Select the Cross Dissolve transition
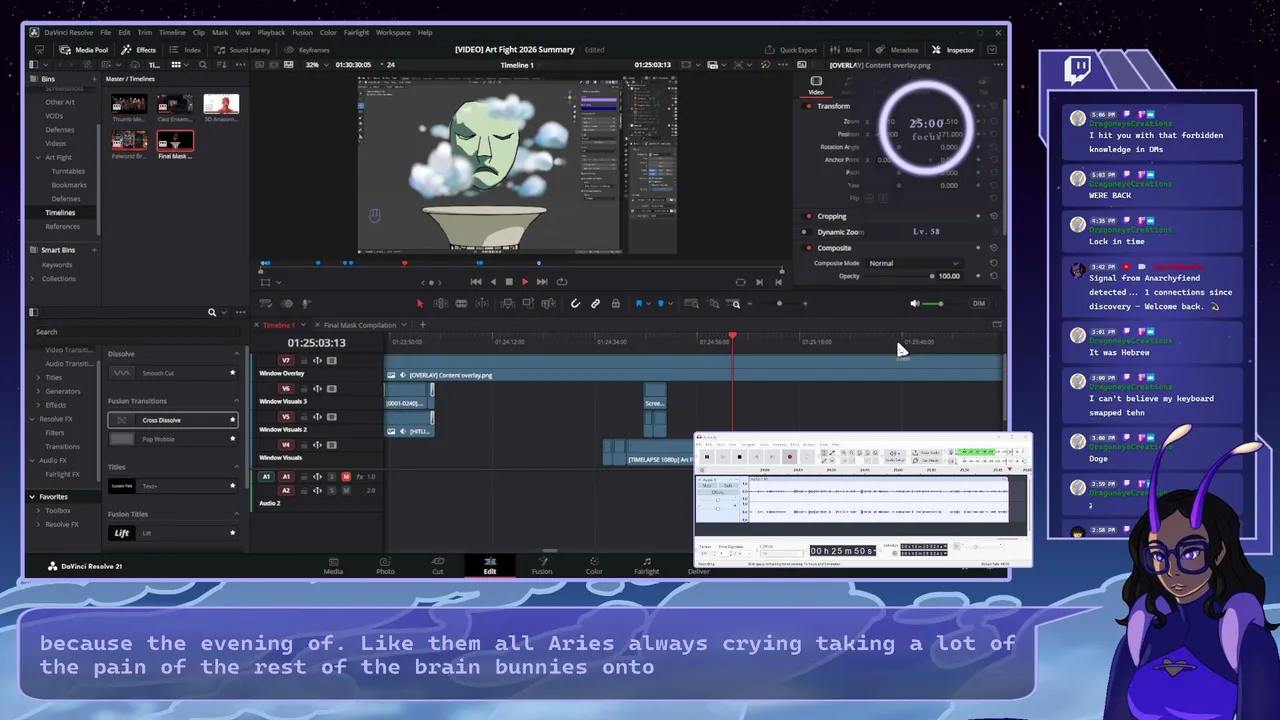Viewport: 1280px width, 720px height. (172, 420)
